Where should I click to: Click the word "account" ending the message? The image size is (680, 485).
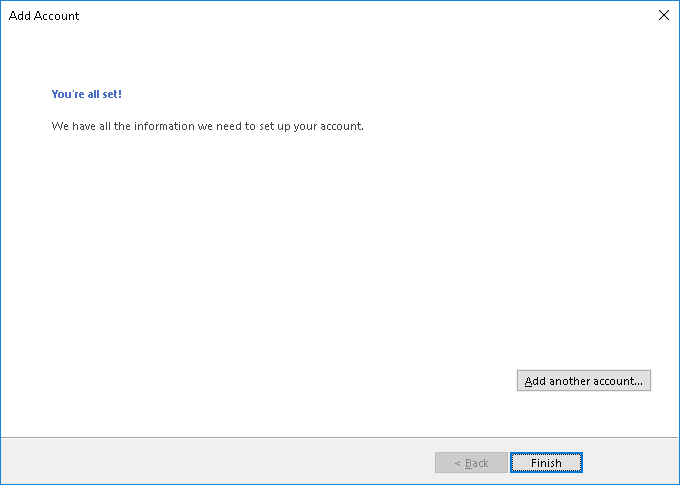[x=340, y=127]
